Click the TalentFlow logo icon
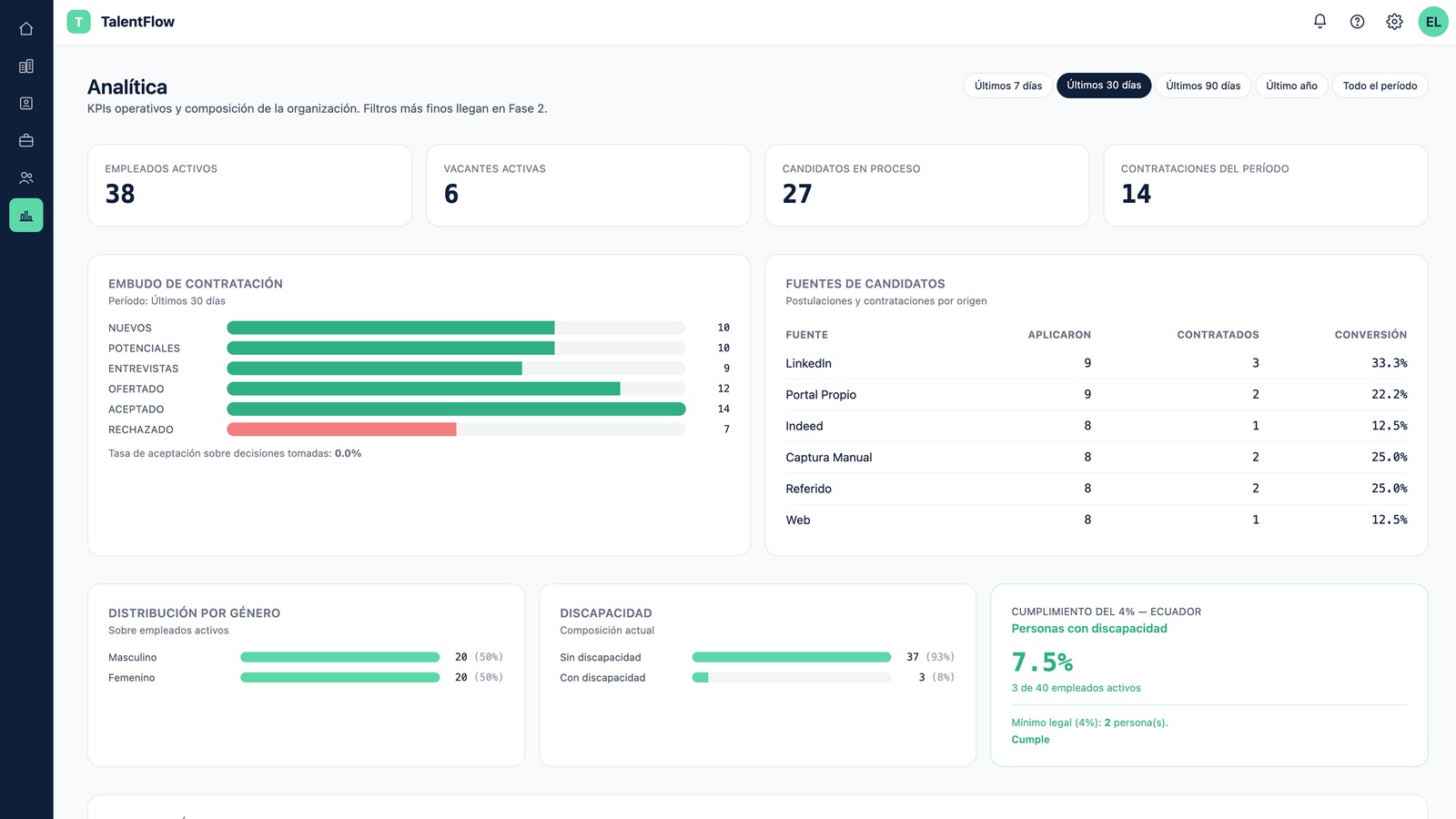 (x=79, y=22)
